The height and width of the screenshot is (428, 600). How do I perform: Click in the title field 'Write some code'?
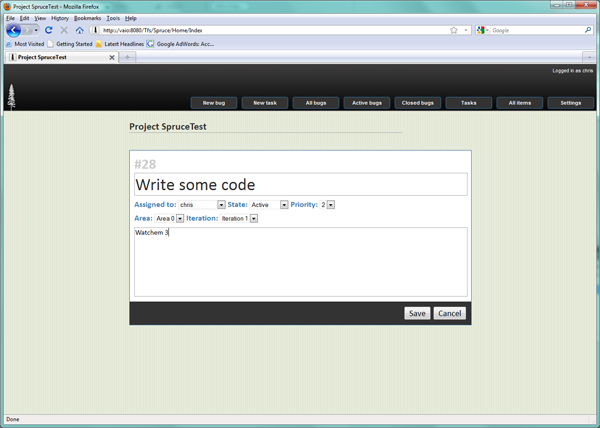click(x=301, y=184)
